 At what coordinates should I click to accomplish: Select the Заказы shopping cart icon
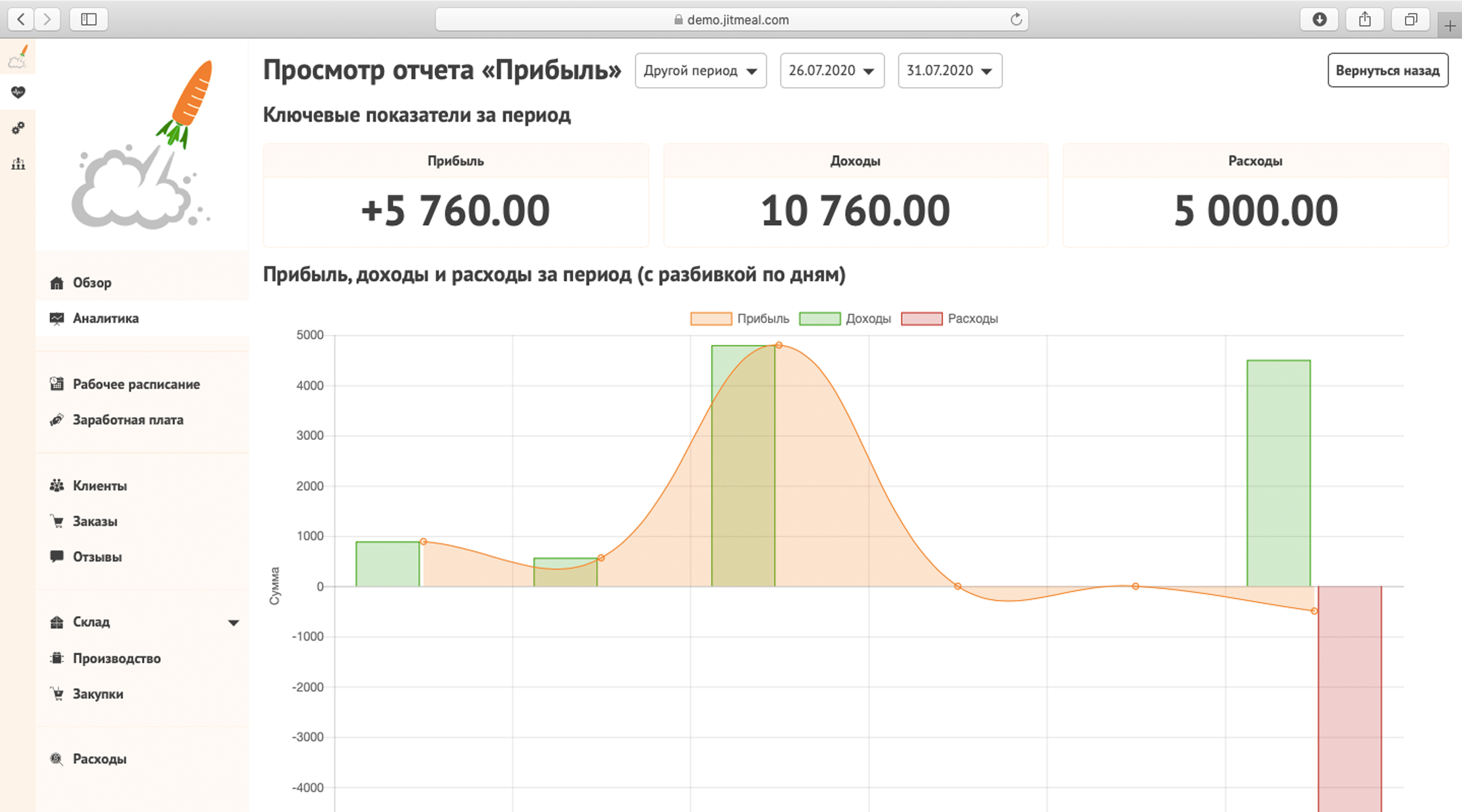point(57,521)
